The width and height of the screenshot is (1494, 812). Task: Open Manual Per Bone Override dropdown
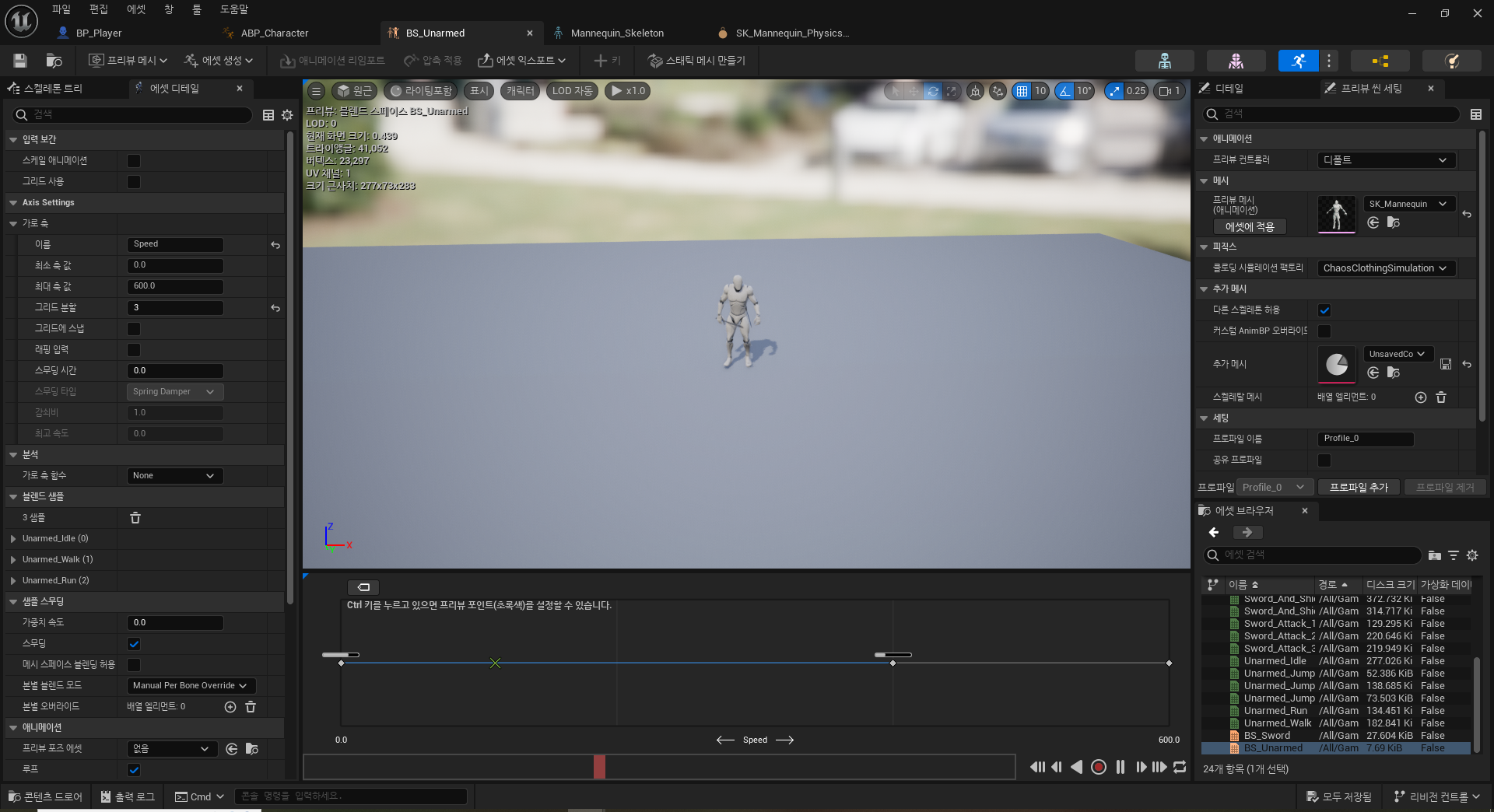[191, 686]
